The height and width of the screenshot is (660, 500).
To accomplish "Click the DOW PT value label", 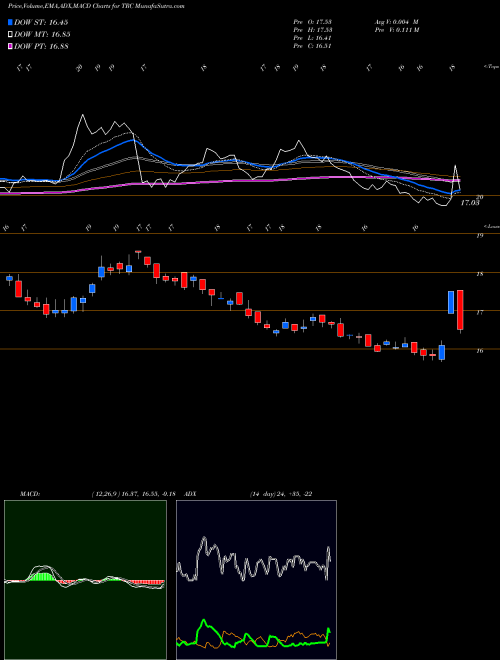I will pos(41,46).
